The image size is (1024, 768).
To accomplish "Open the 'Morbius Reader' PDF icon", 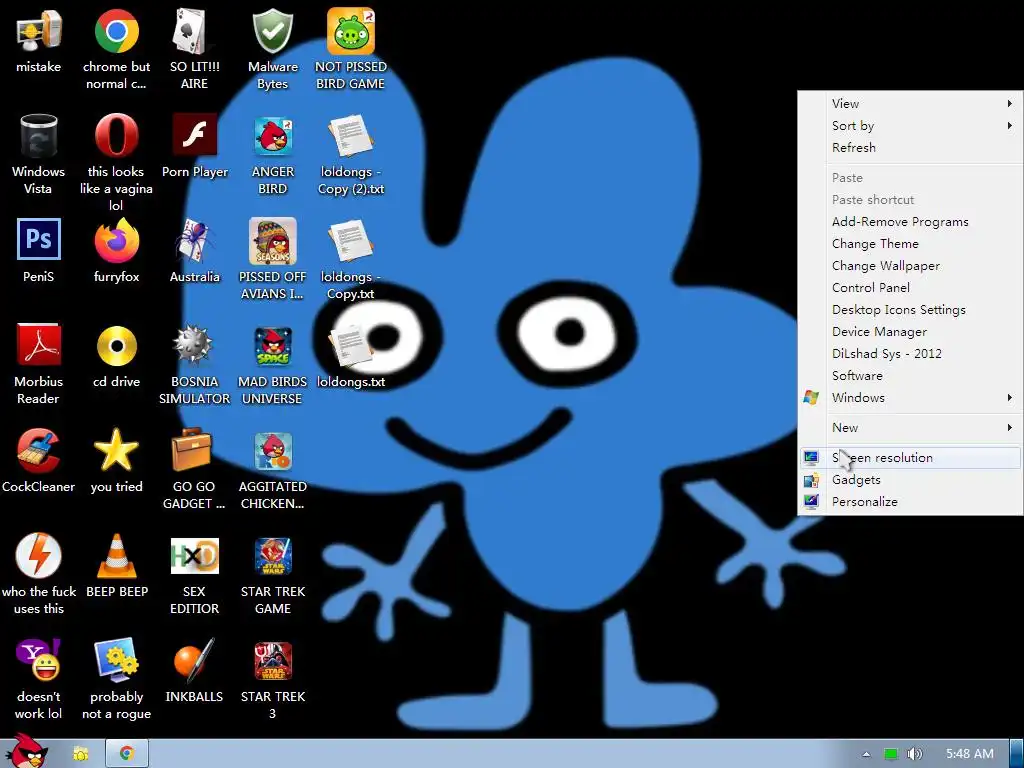I will pos(39,345).
